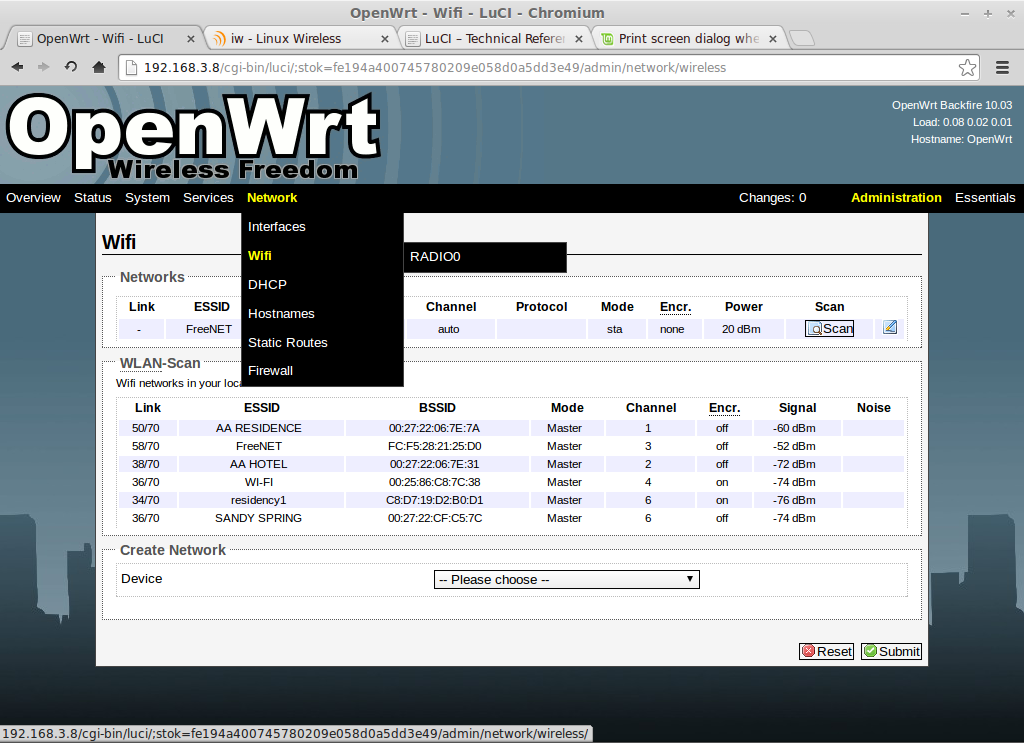
Task: Close the Print screen dialog tab
Action: pos(773,39)
